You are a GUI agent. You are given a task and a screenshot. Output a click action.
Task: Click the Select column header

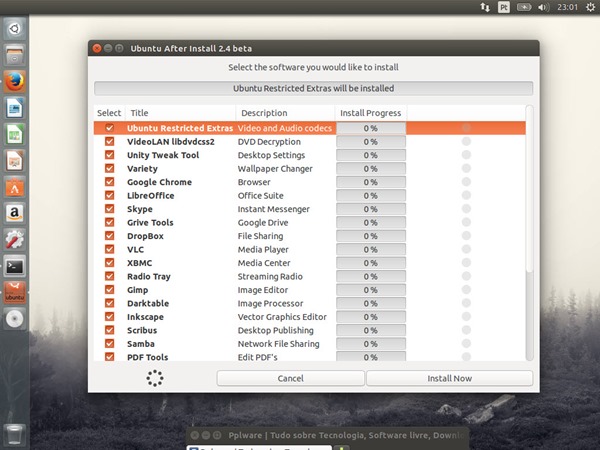click(x=109, y=113)
